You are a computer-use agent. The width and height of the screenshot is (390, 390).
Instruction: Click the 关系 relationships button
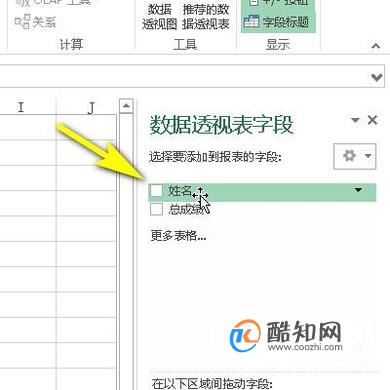pos(35,22)
